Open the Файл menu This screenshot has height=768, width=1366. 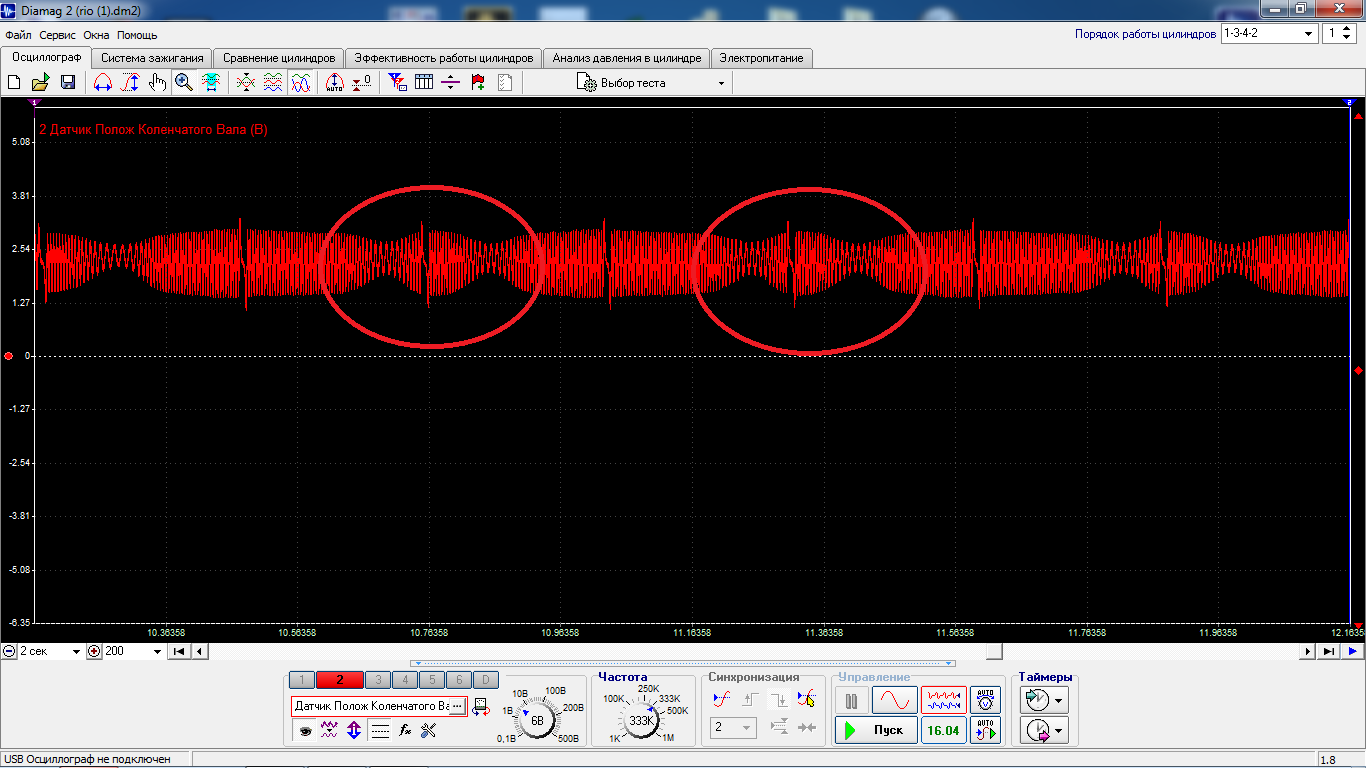click(x=18, y=34)
